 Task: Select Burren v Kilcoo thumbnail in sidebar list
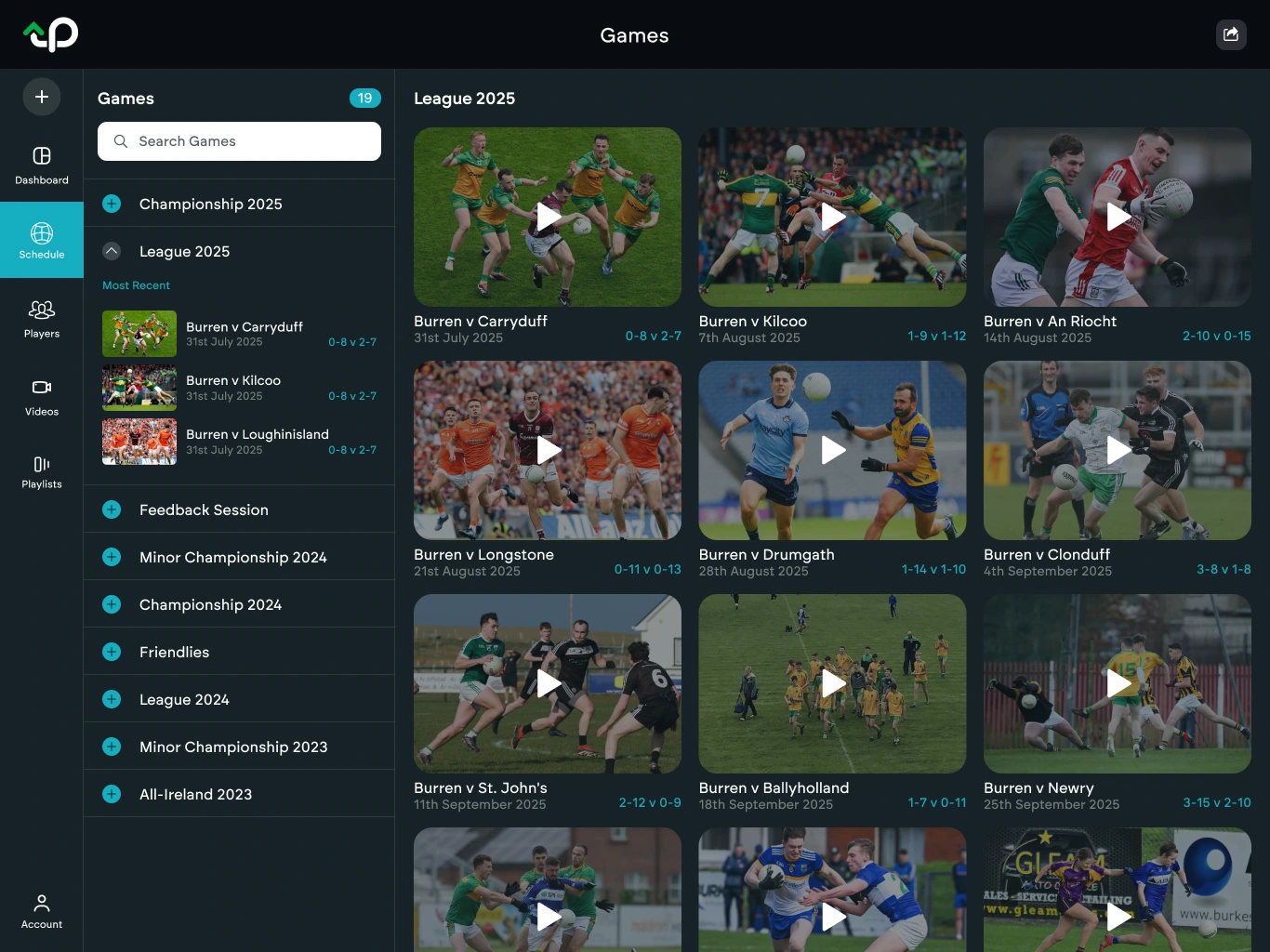click(139, 388)
